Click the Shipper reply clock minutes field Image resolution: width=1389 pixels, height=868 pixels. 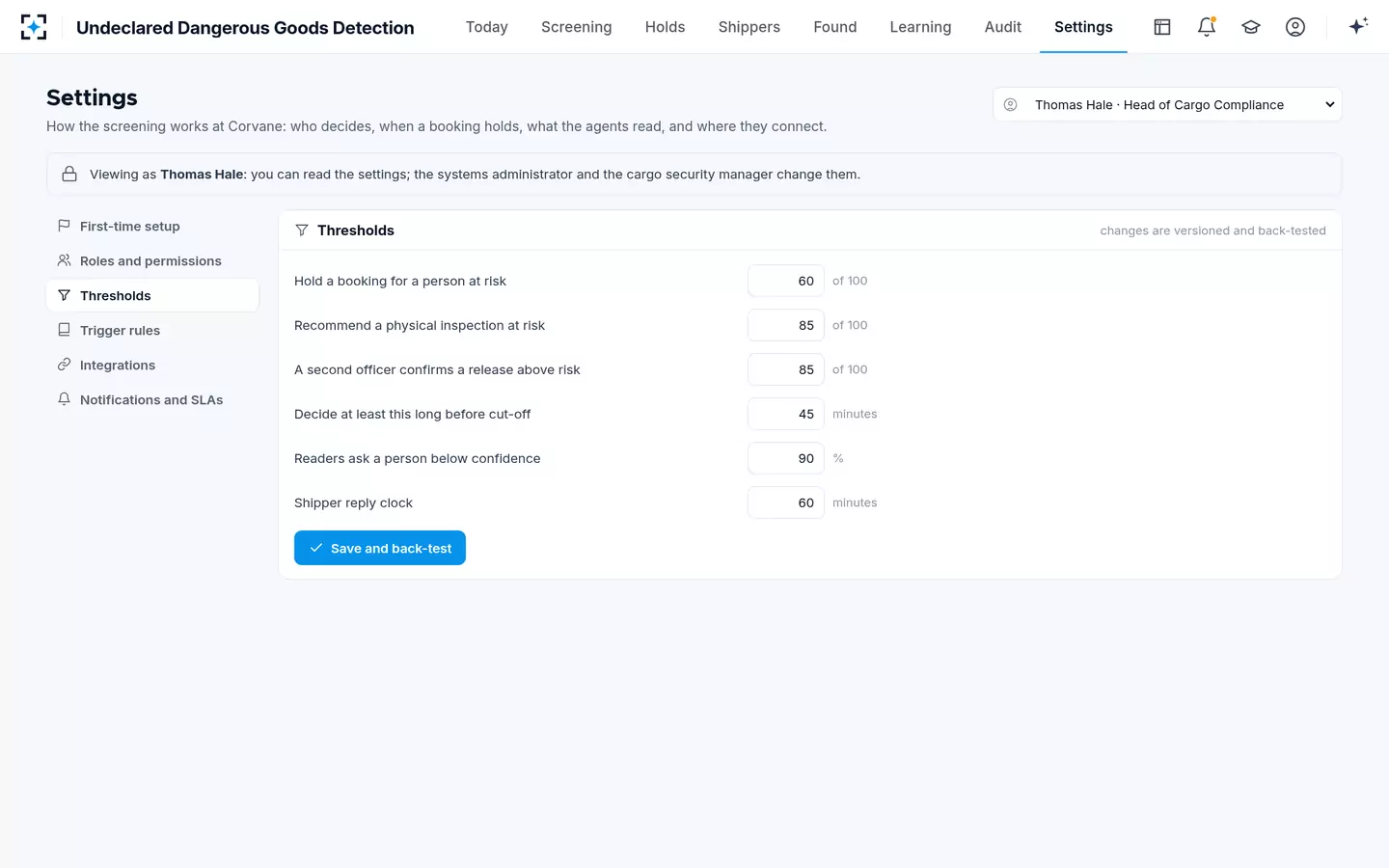(x=786, y=502)
